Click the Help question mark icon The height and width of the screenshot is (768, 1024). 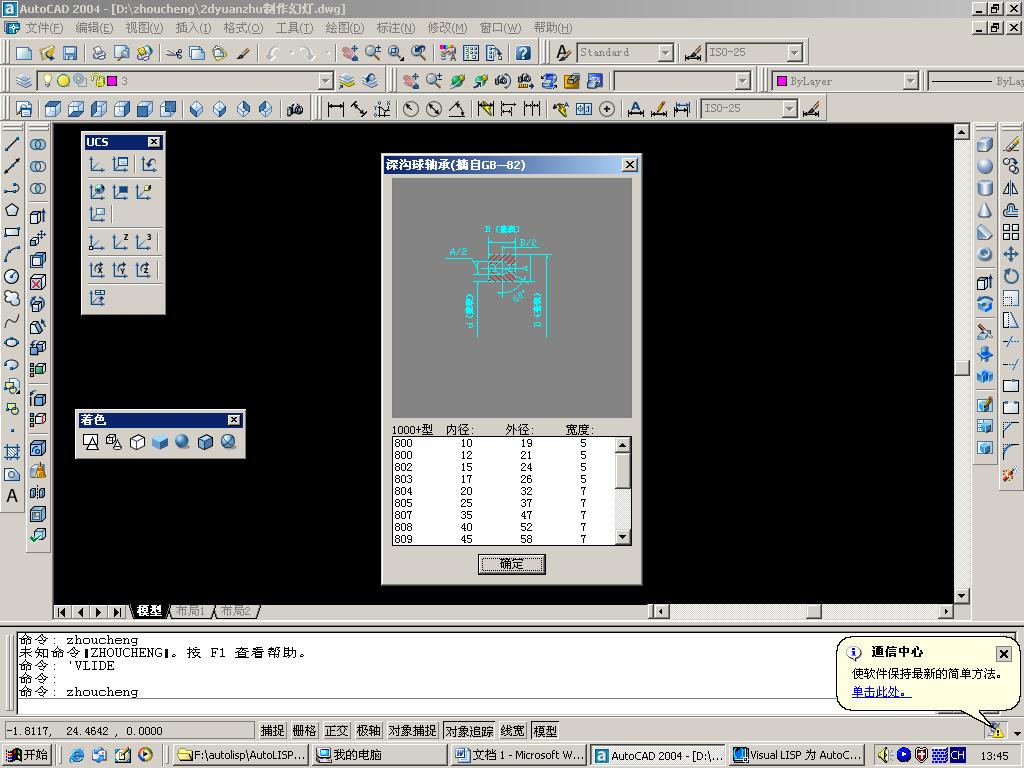click(x=522, y=53)
